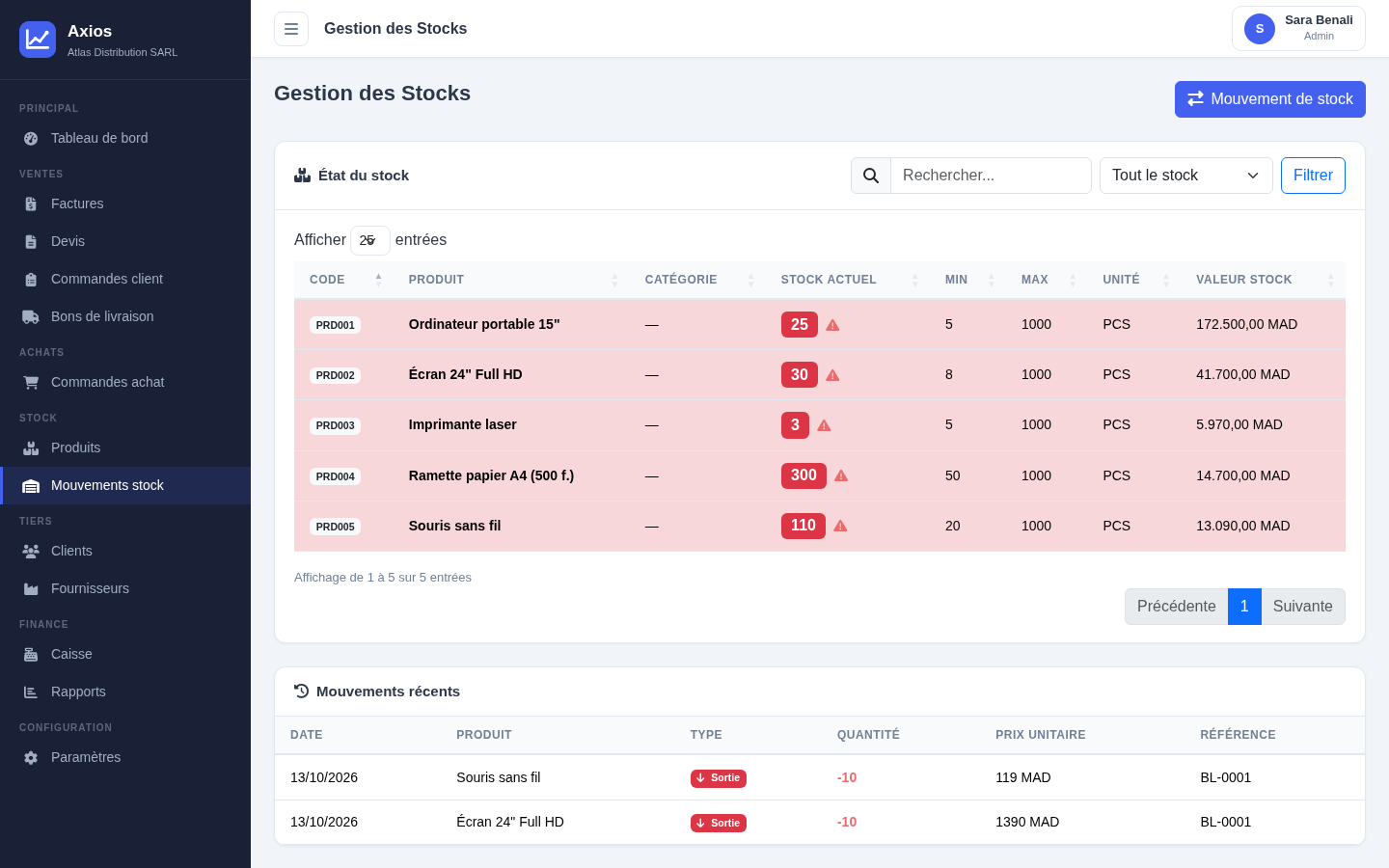The image size is (1389, 868).
Task: Click the red stock badge showing 300
Action: click(x=803, y=475)
